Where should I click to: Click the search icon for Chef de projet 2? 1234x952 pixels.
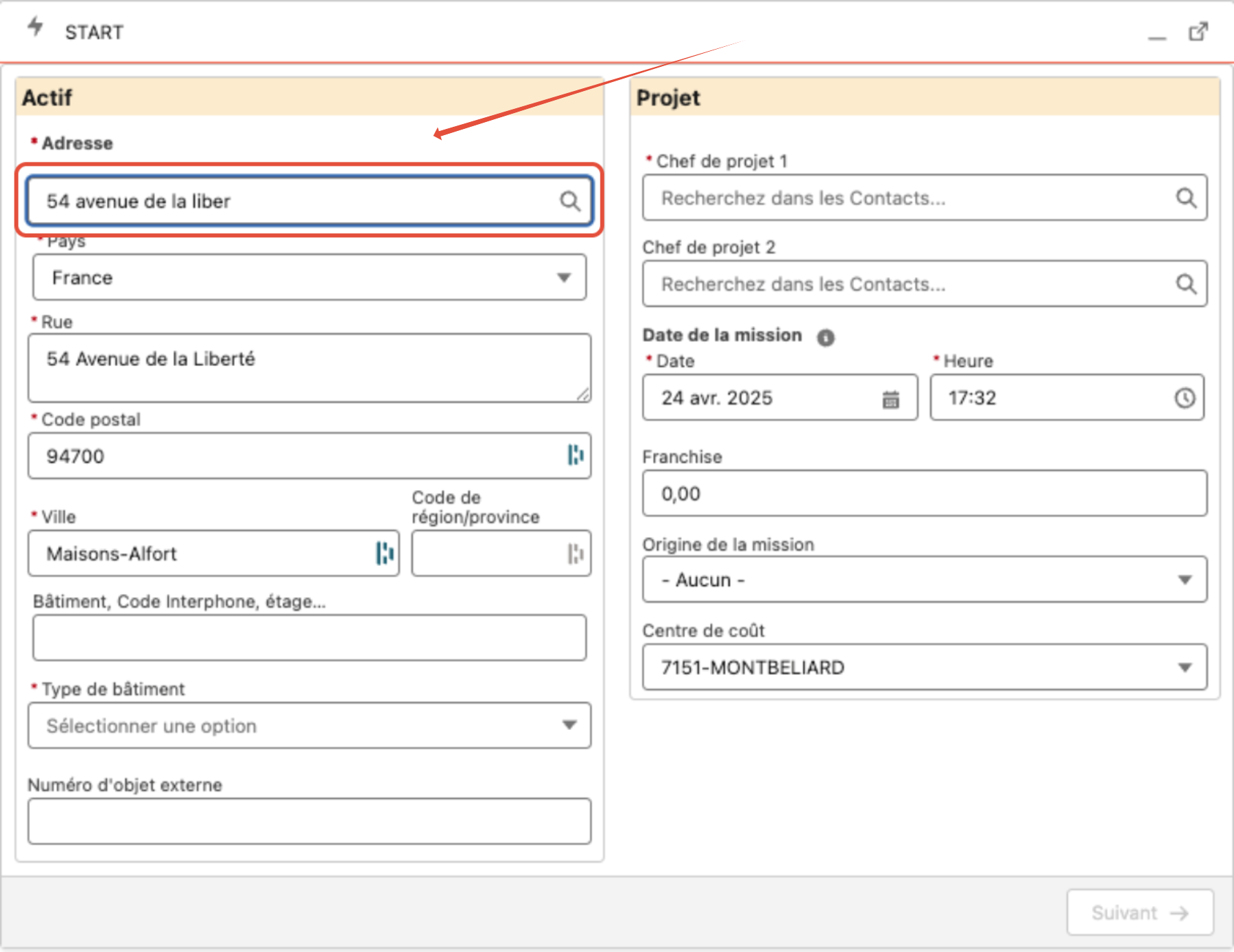tap(1186, 284)
